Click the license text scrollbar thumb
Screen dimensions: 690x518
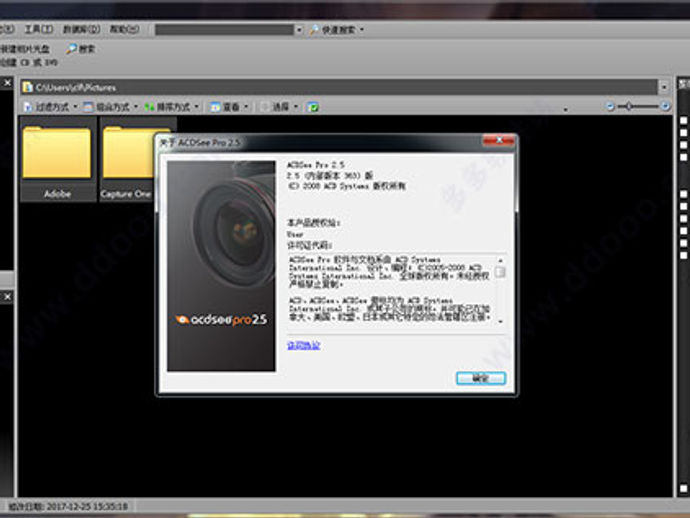(500, 272)
